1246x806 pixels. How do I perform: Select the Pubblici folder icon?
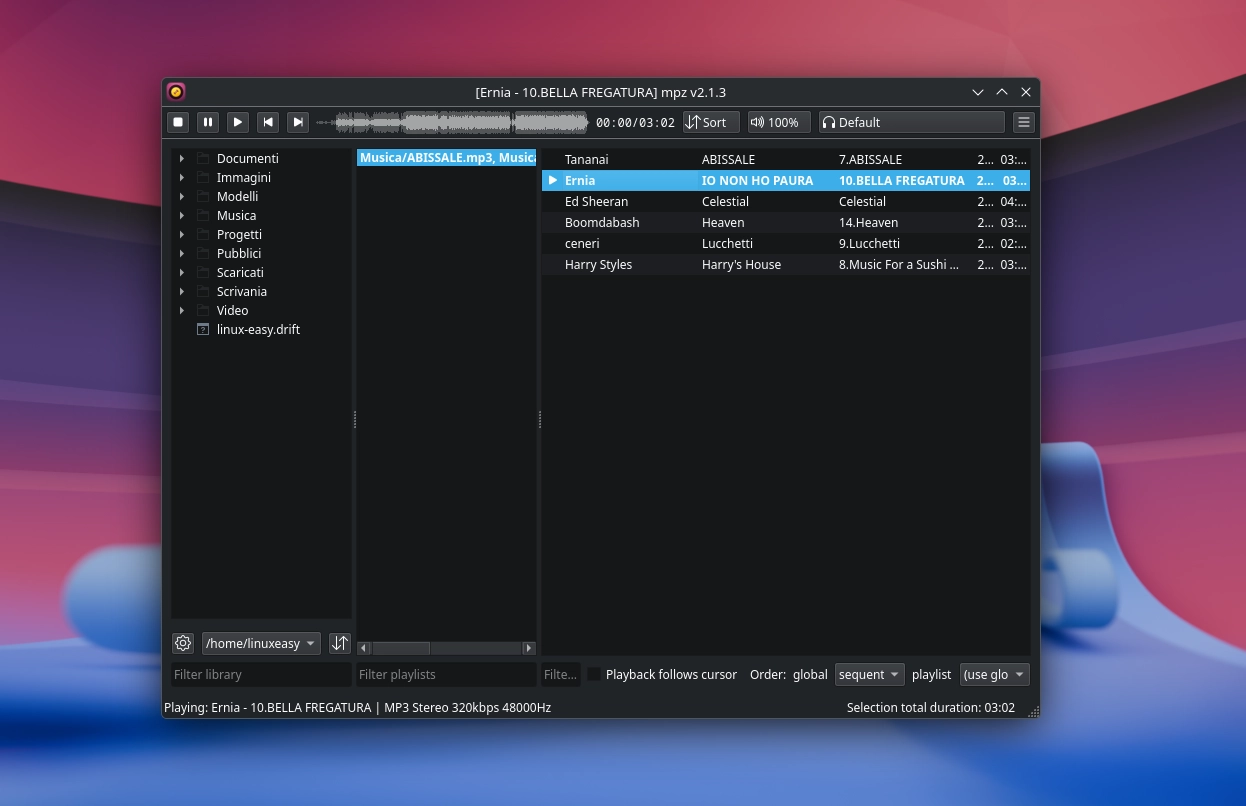(203, 253)
